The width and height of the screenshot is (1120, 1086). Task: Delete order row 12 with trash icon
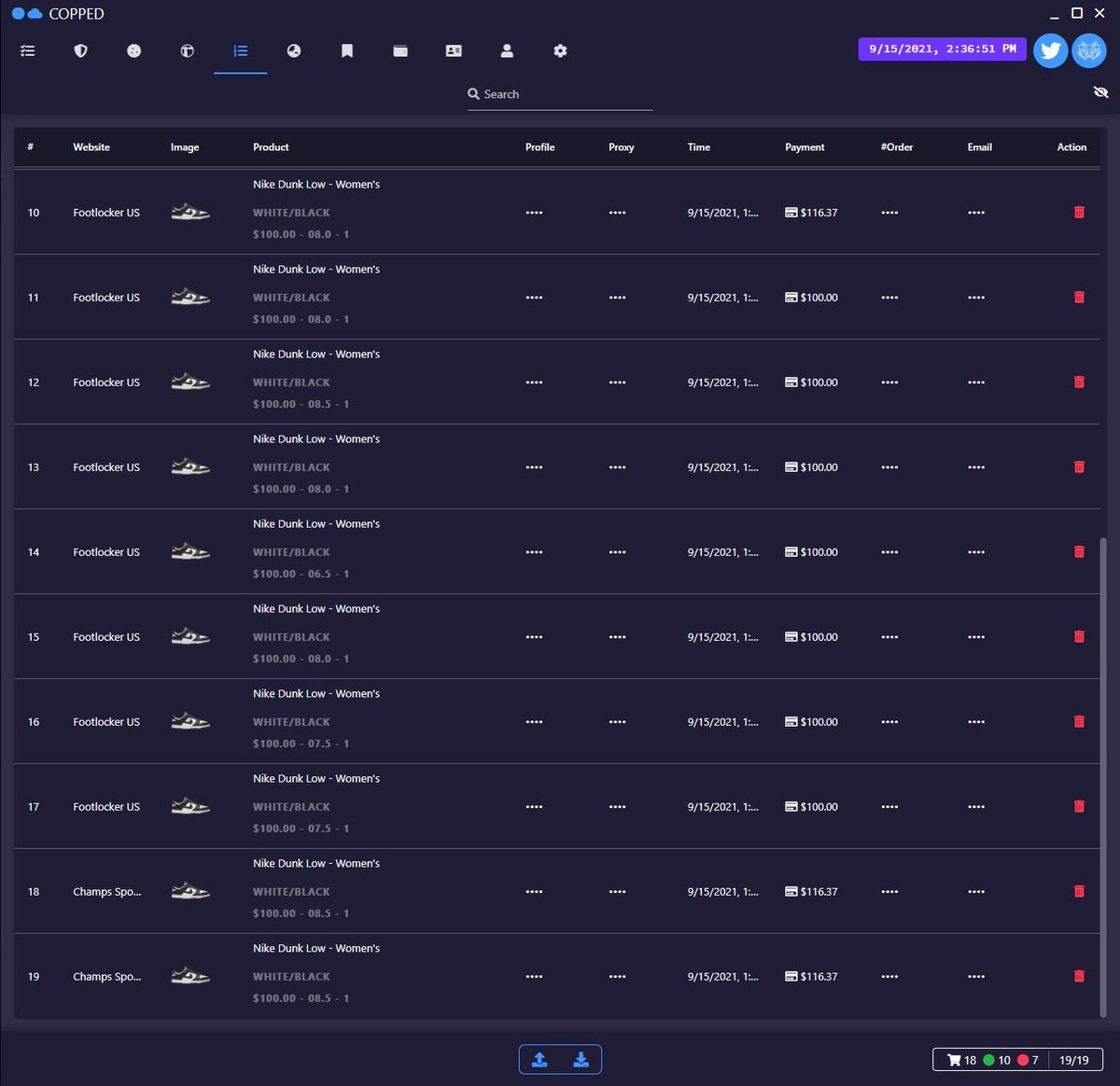[1079, 382]
